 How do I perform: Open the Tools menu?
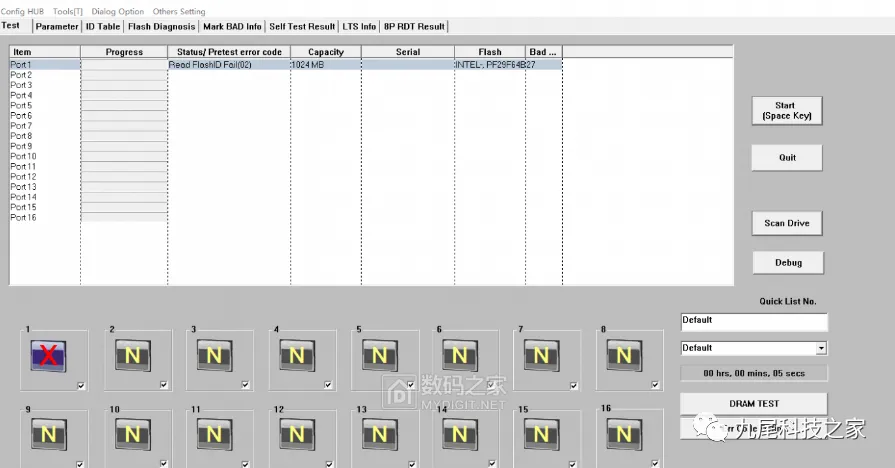[x=68, y=11]
